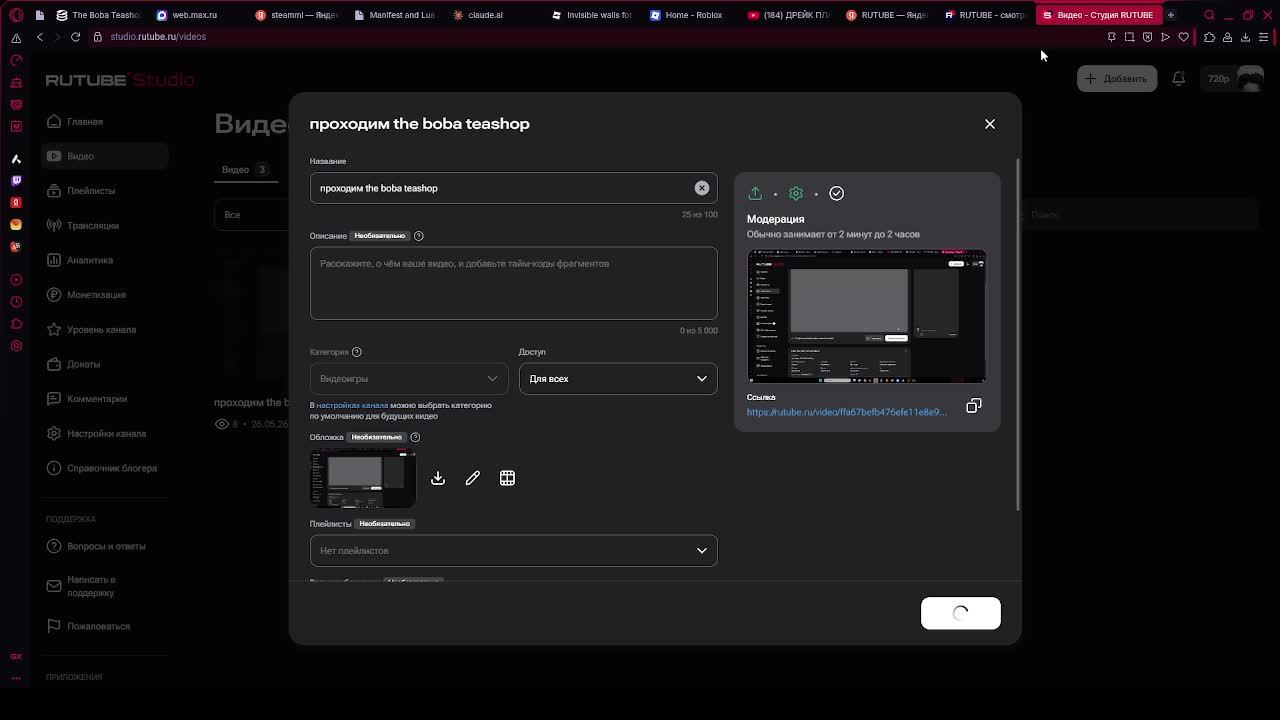Select the moderation checkmark step icon
Viewport: 1280px width, 720px height.
coord(837,193)
